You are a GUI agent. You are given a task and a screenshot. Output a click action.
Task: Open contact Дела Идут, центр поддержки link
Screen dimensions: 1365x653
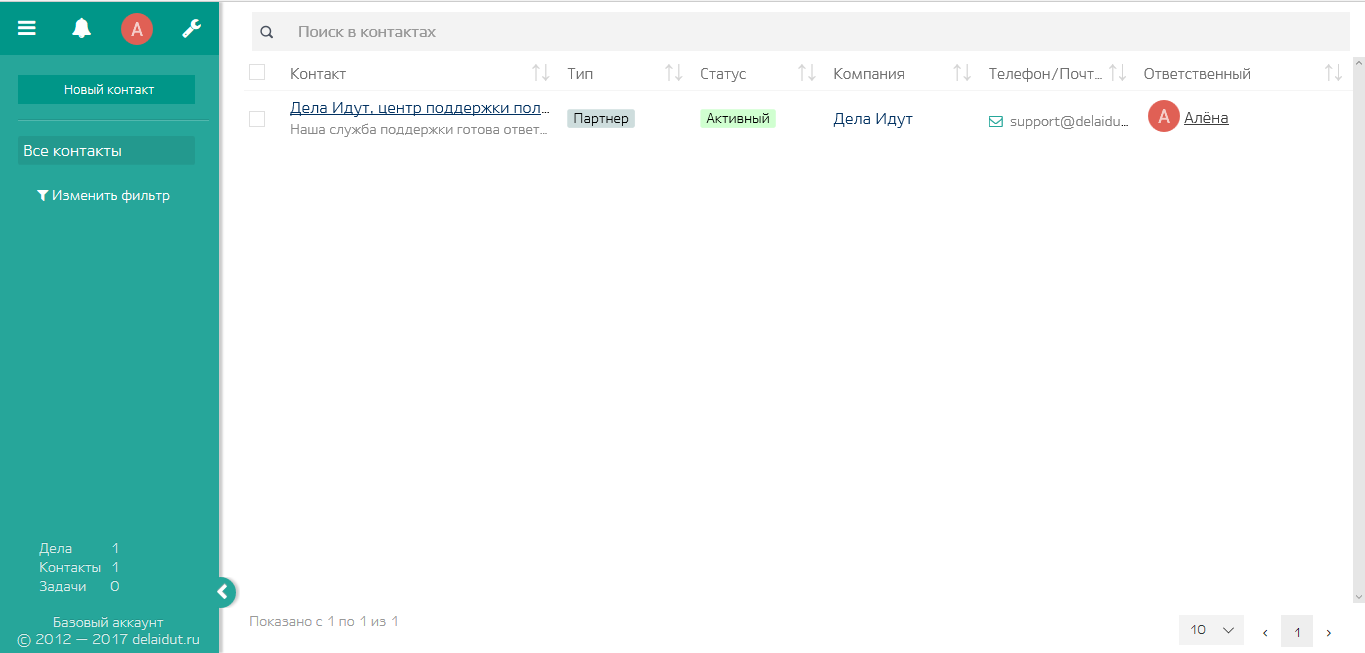tap(420, 108)
